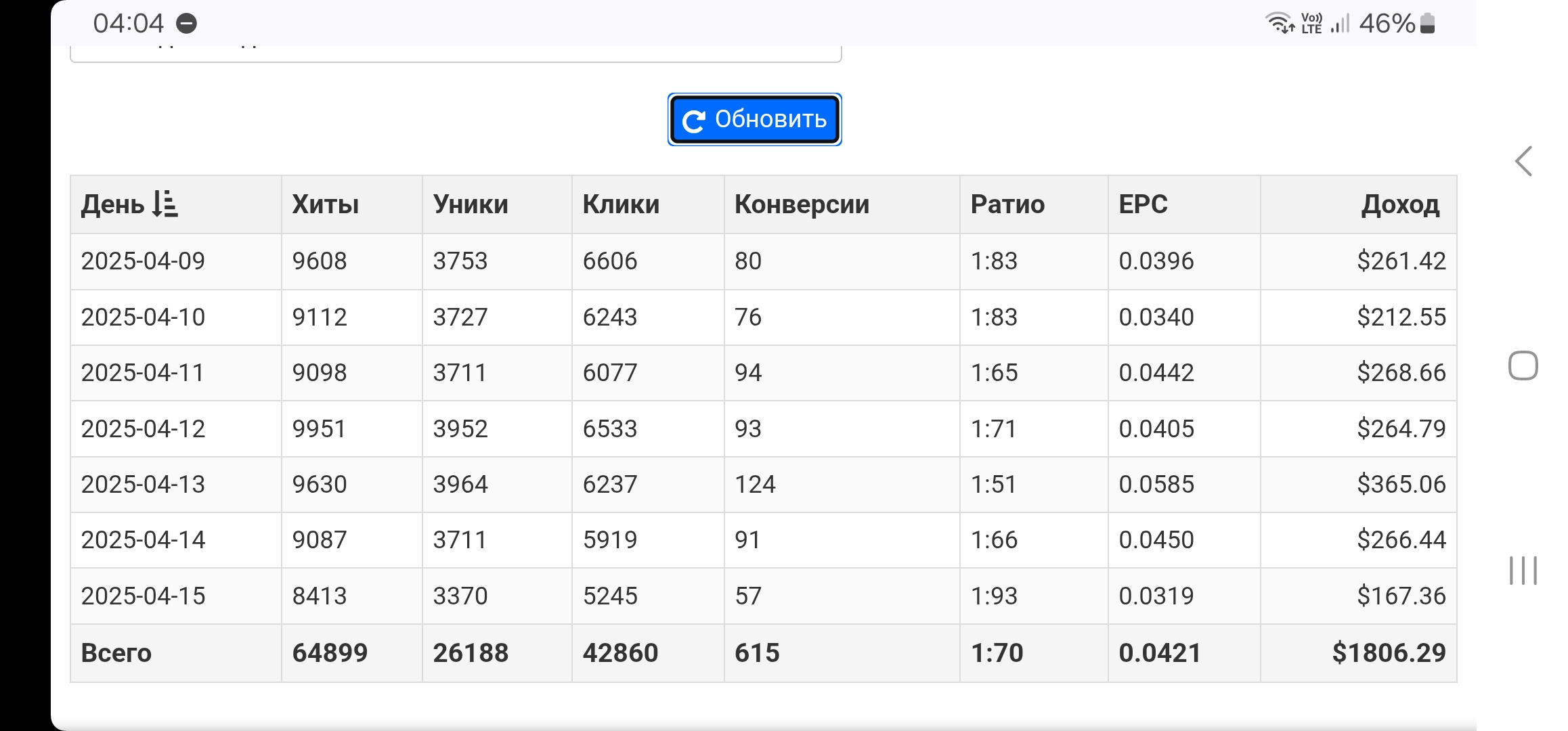Tap the Android back arrow

[1523, 161]
